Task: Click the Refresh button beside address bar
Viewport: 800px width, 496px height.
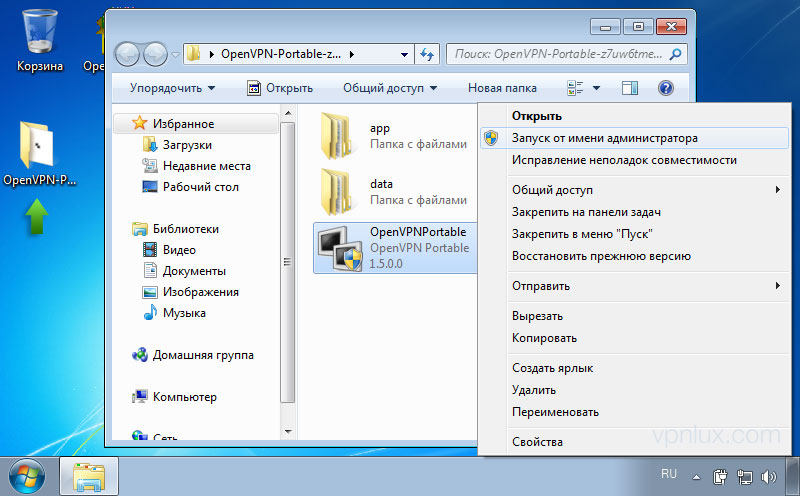Action: pos(427,54)
